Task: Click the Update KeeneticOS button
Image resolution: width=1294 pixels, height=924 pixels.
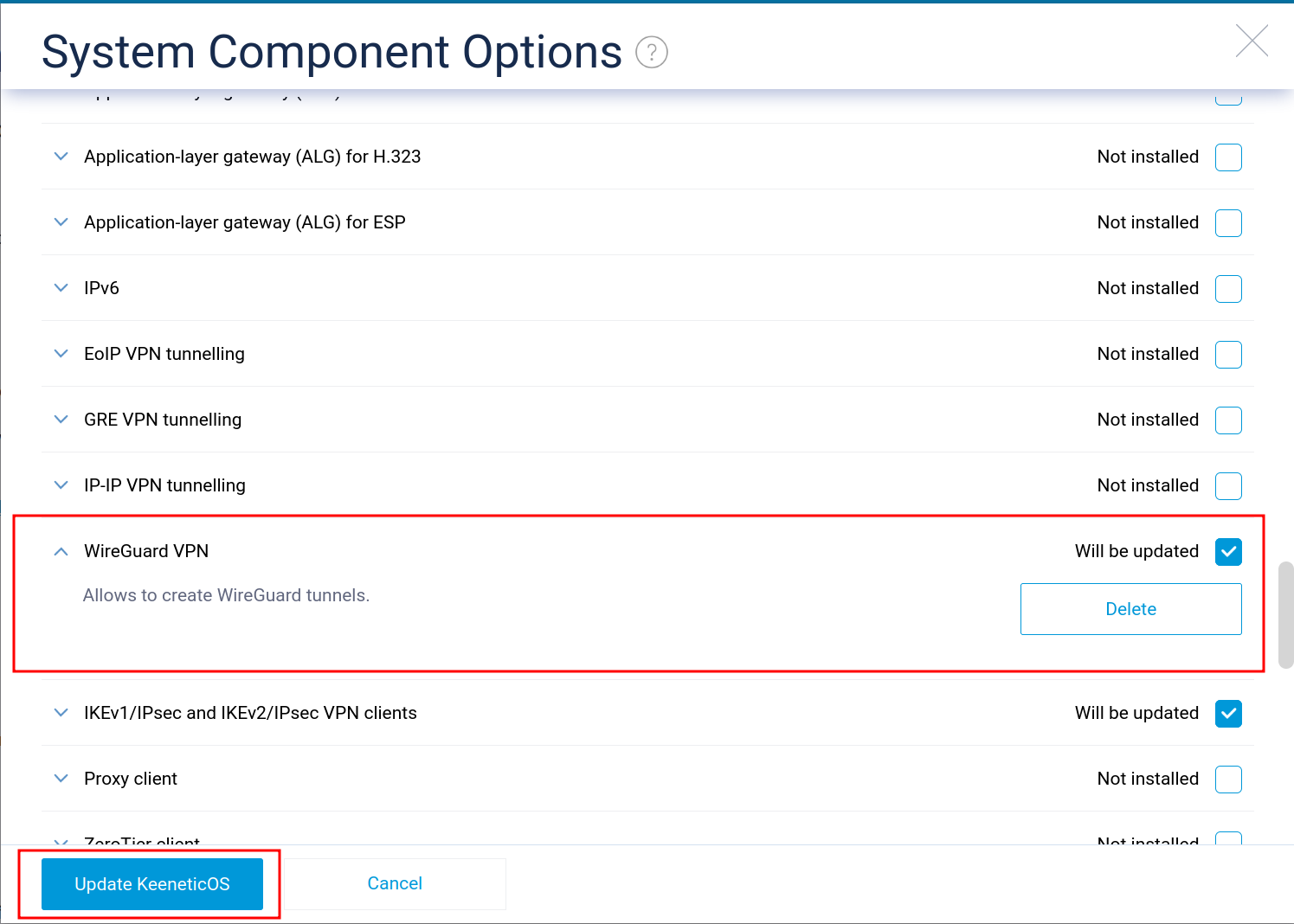Action: coord(152,884)
